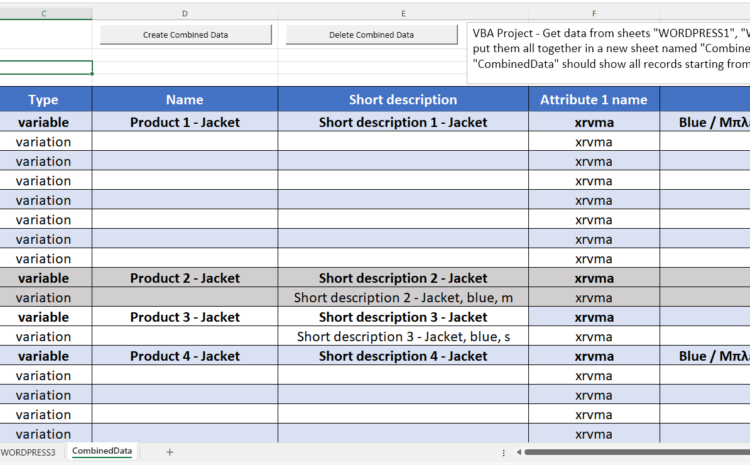
Task: Add a new sheet with plus icon
Action: tap(169, 452)
